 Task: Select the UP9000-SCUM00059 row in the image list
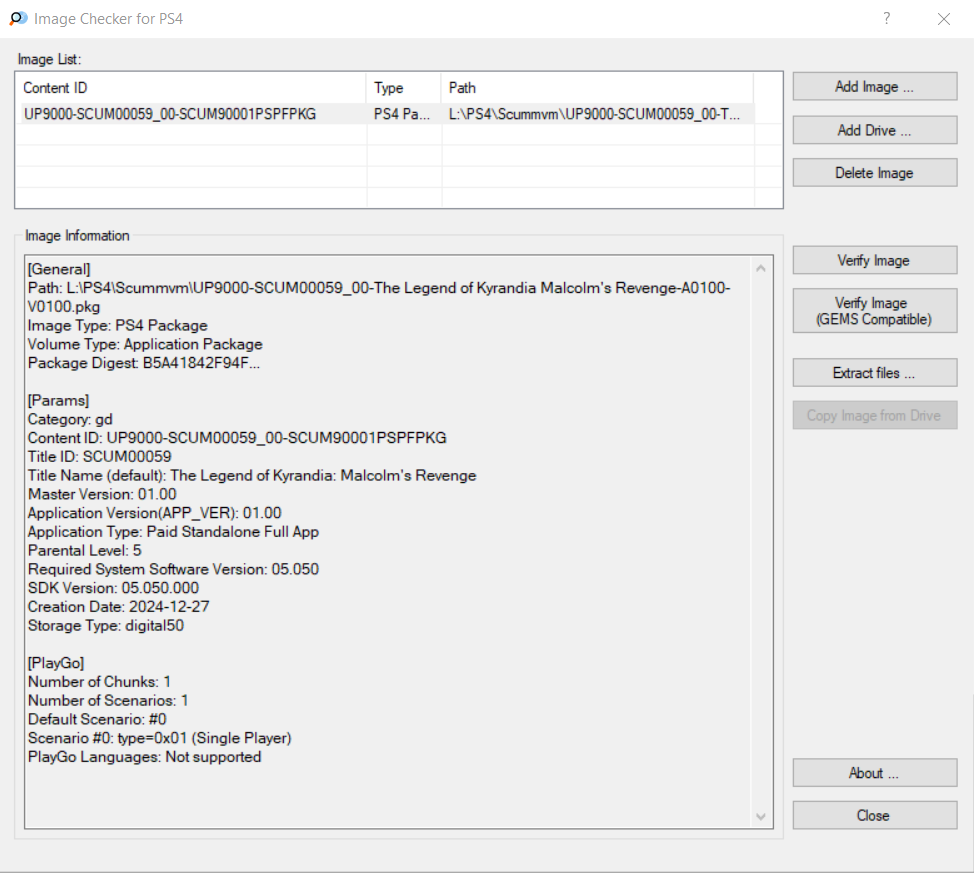coord(385,114)
